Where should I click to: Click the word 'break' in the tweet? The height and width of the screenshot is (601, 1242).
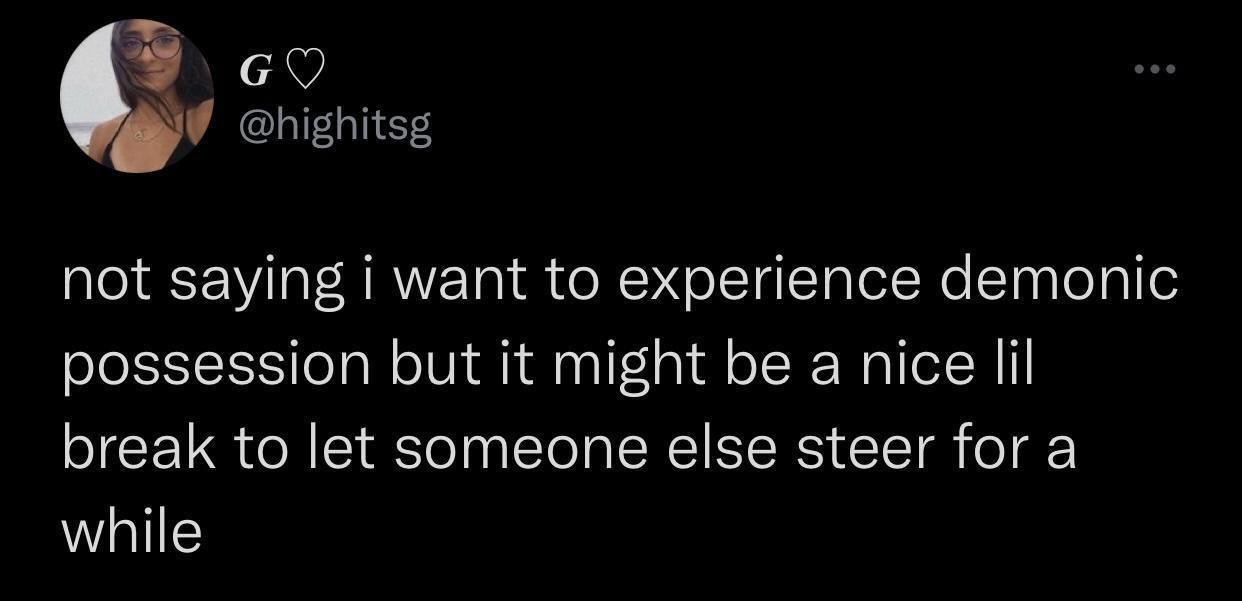[x=139, y=448]
